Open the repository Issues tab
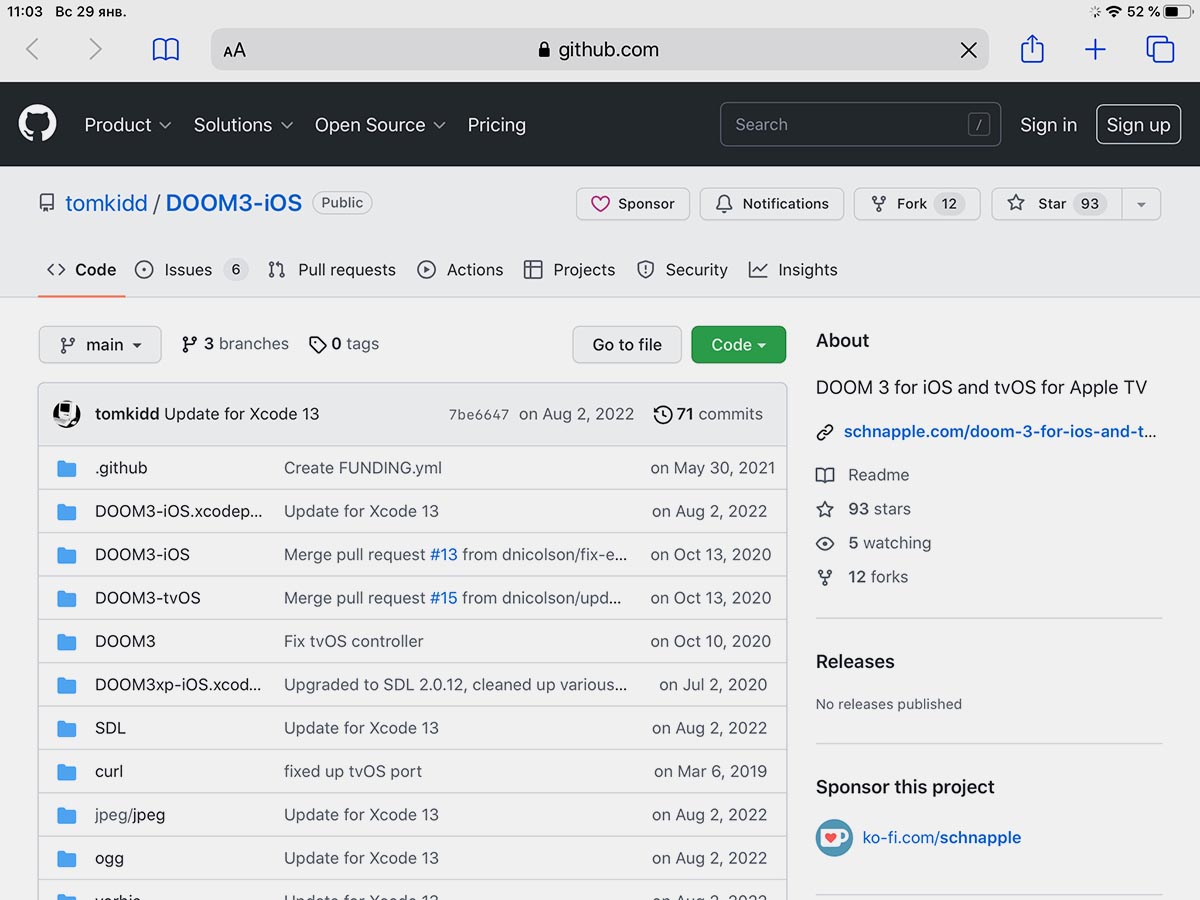This screenshot has width=1200, height=900. coord(187,269)
